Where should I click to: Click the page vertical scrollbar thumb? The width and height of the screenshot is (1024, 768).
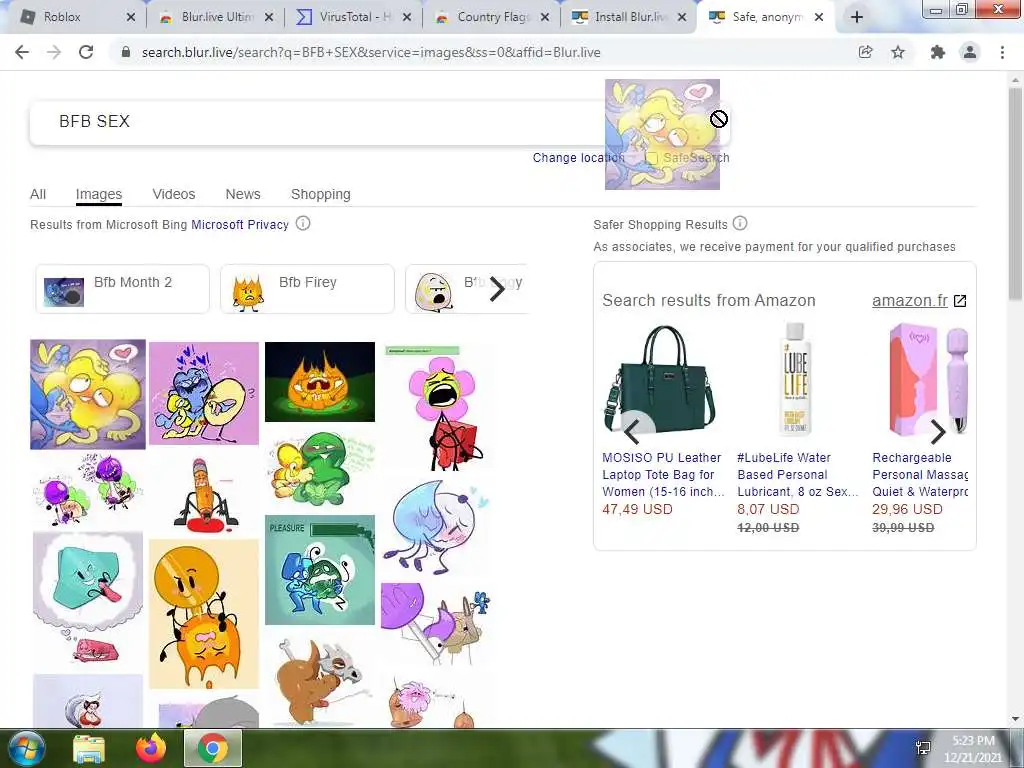click(x=1015, y=195)
